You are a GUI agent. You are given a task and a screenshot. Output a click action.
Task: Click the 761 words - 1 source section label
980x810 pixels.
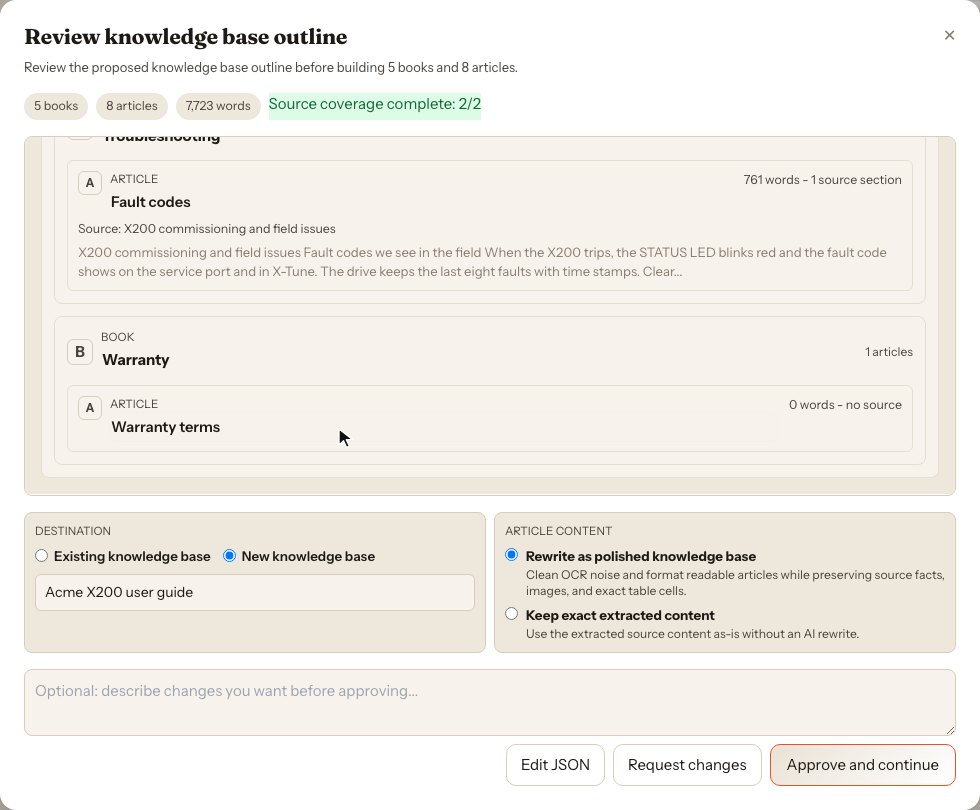tap(822, 180)
